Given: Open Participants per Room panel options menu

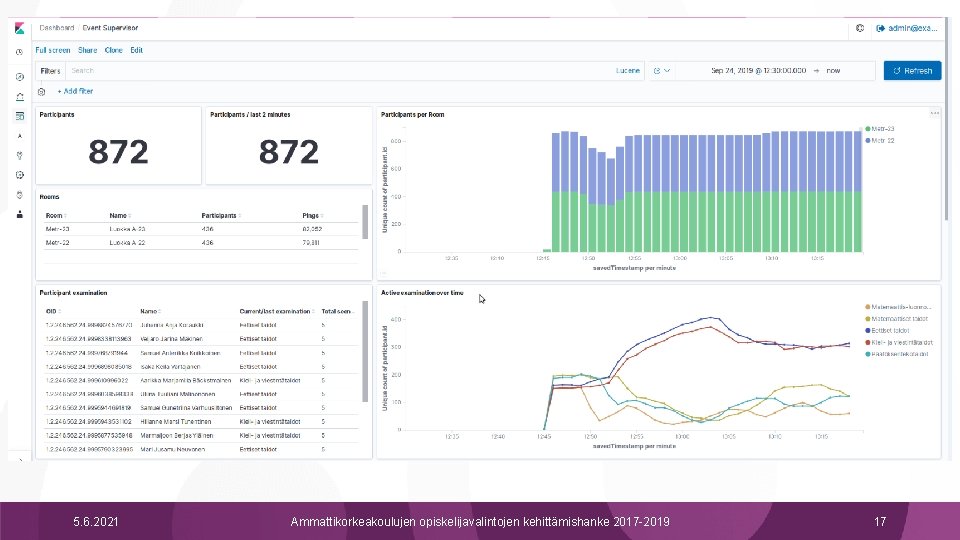Looking at the screenshot, I should coord(934,113).
